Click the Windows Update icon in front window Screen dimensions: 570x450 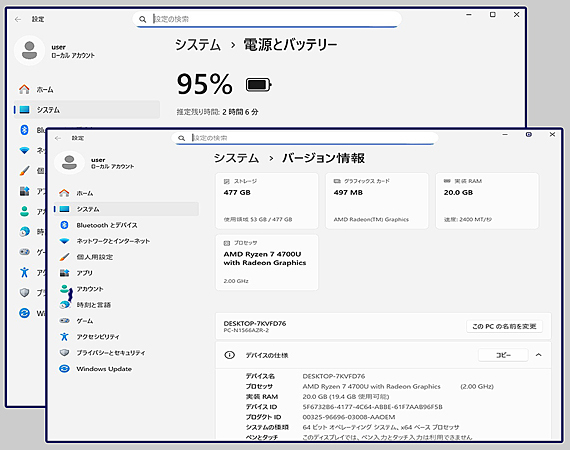pos(64,369)
